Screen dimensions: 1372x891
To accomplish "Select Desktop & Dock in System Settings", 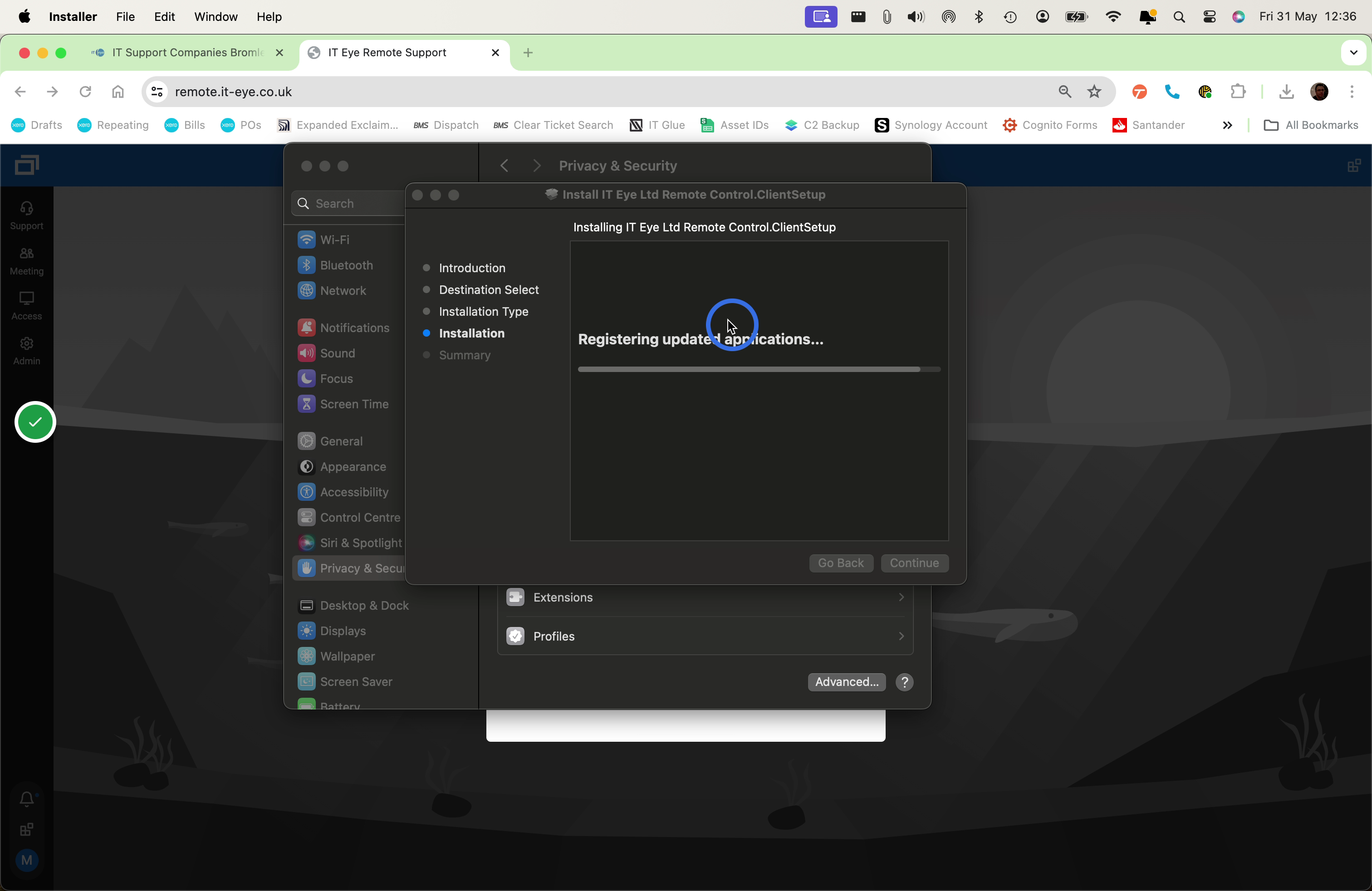I will tap(353, 605).
